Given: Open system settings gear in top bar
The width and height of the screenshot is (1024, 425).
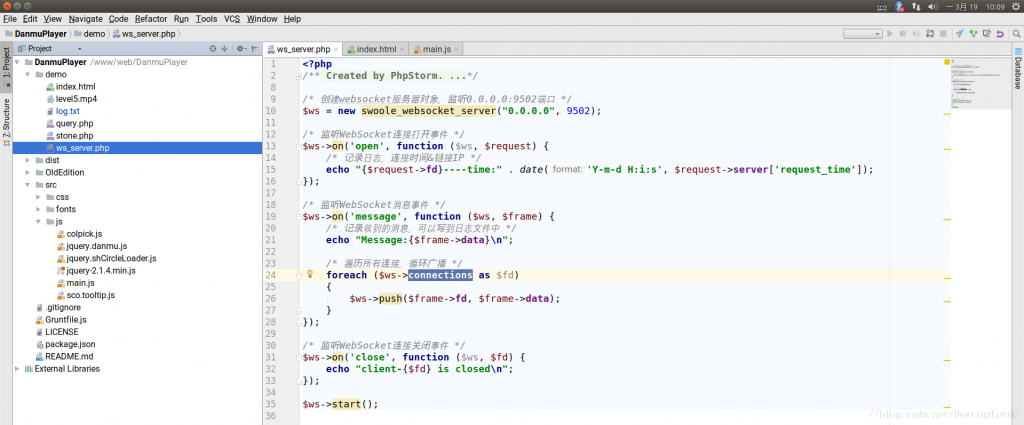Looking at the screenshot, I should pos(1014,6).
